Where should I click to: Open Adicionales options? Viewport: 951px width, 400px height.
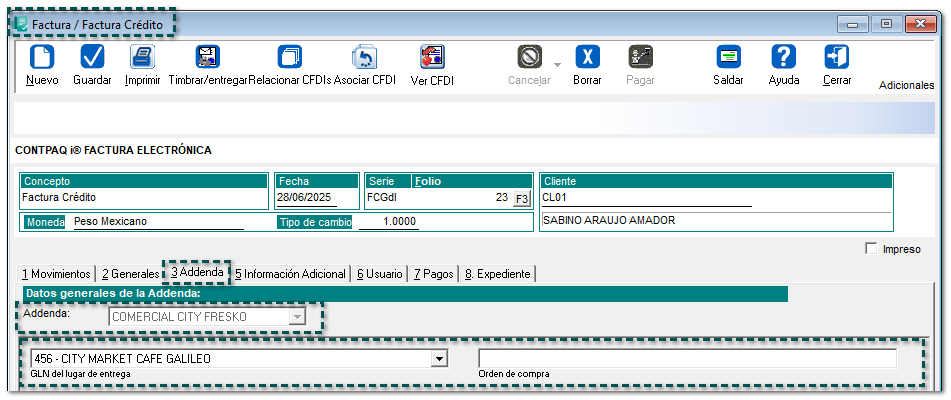pyautogui.click(x=906, y=85)
